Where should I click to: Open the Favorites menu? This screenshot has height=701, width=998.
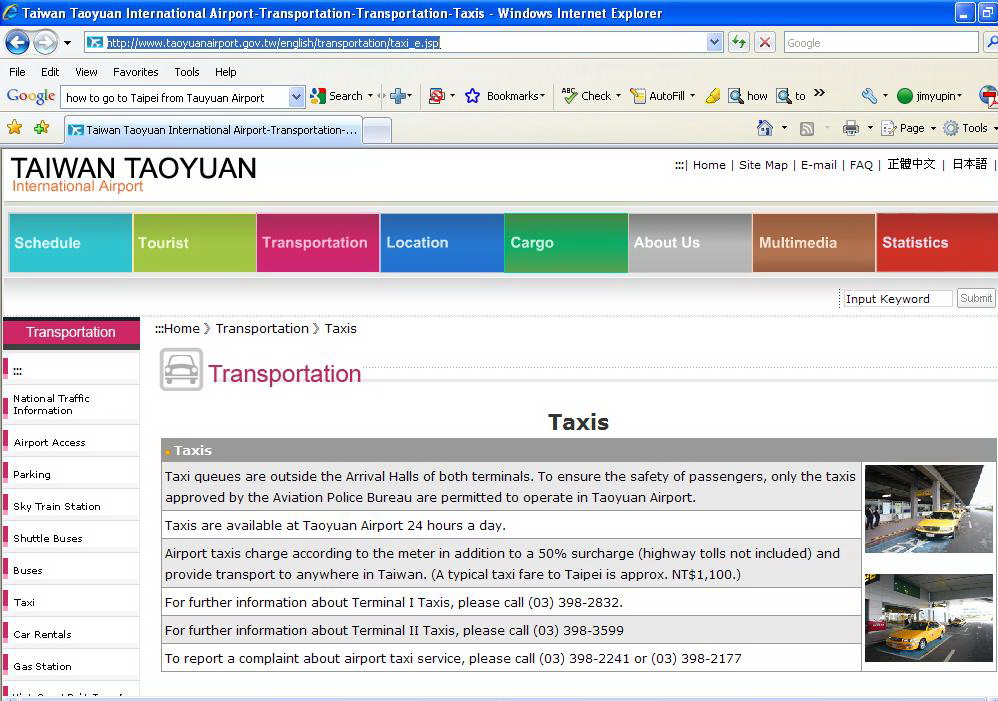(136, 72)
